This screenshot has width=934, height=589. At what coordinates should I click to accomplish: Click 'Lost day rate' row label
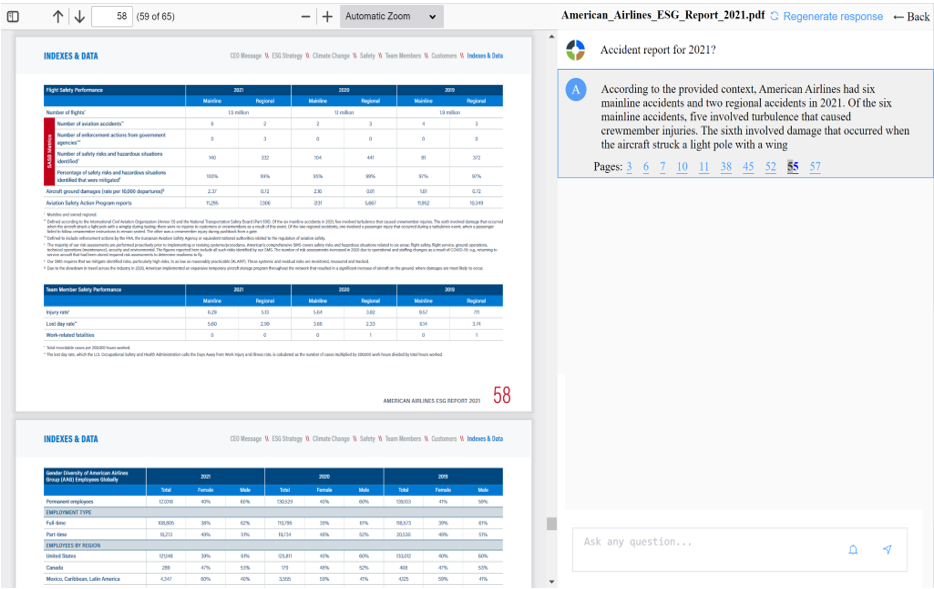[x=61, y=324]
